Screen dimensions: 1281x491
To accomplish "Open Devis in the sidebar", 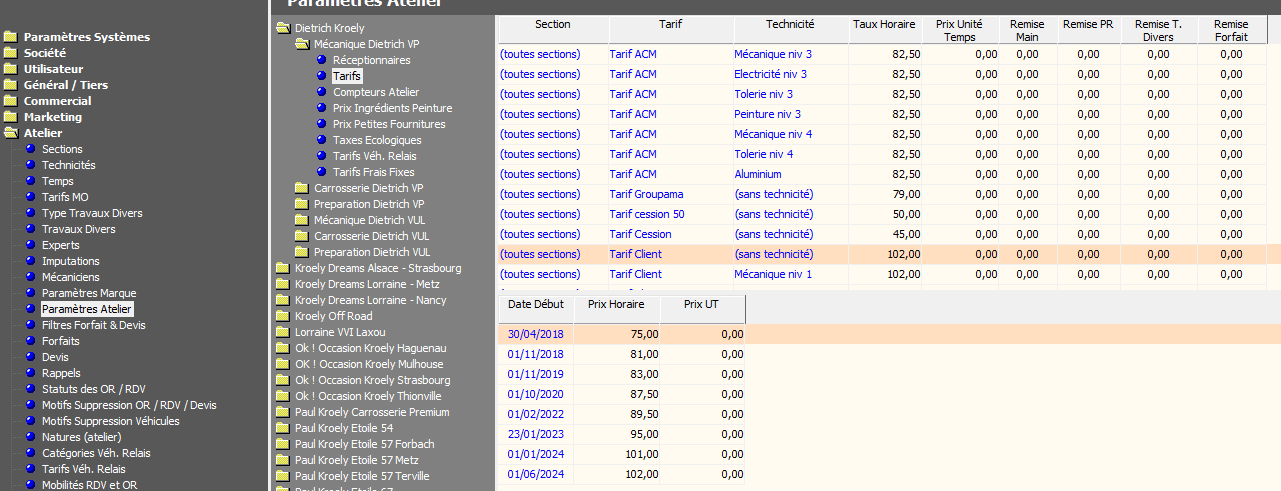I will [x=55, y=357].
